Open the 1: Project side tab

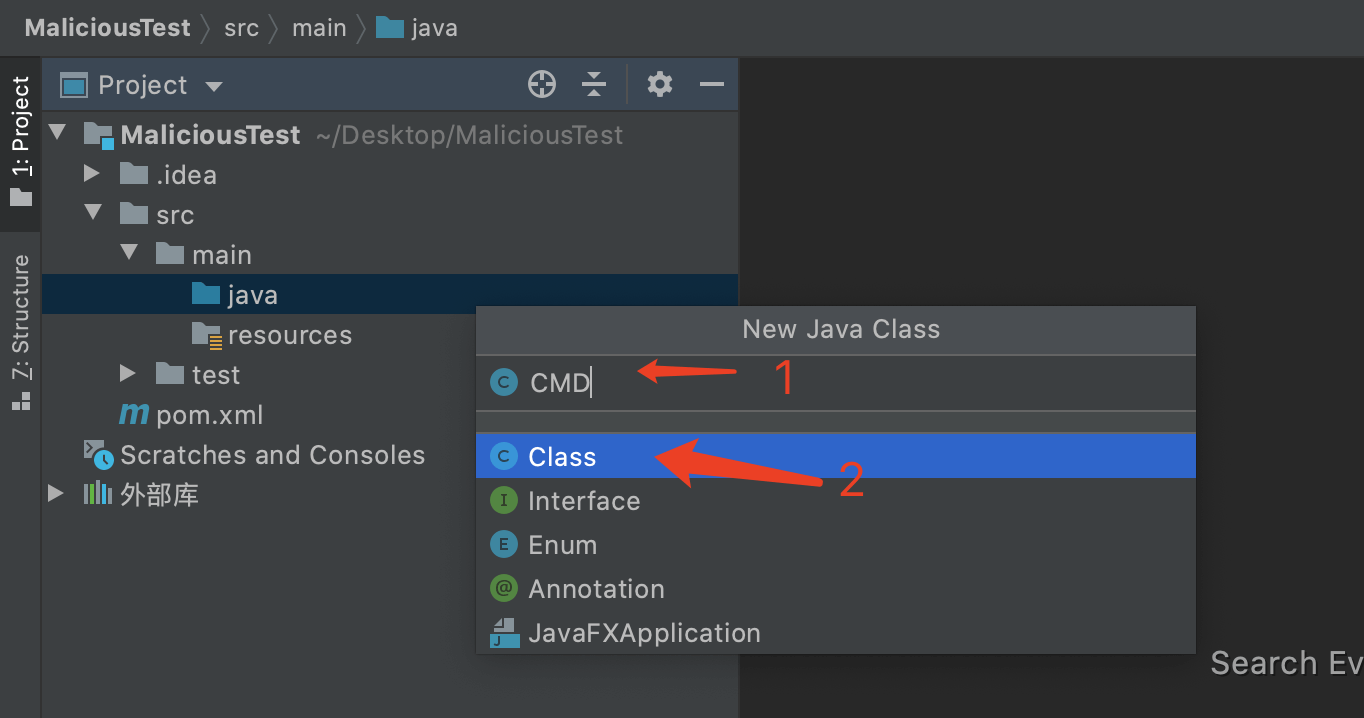point(20,140)
